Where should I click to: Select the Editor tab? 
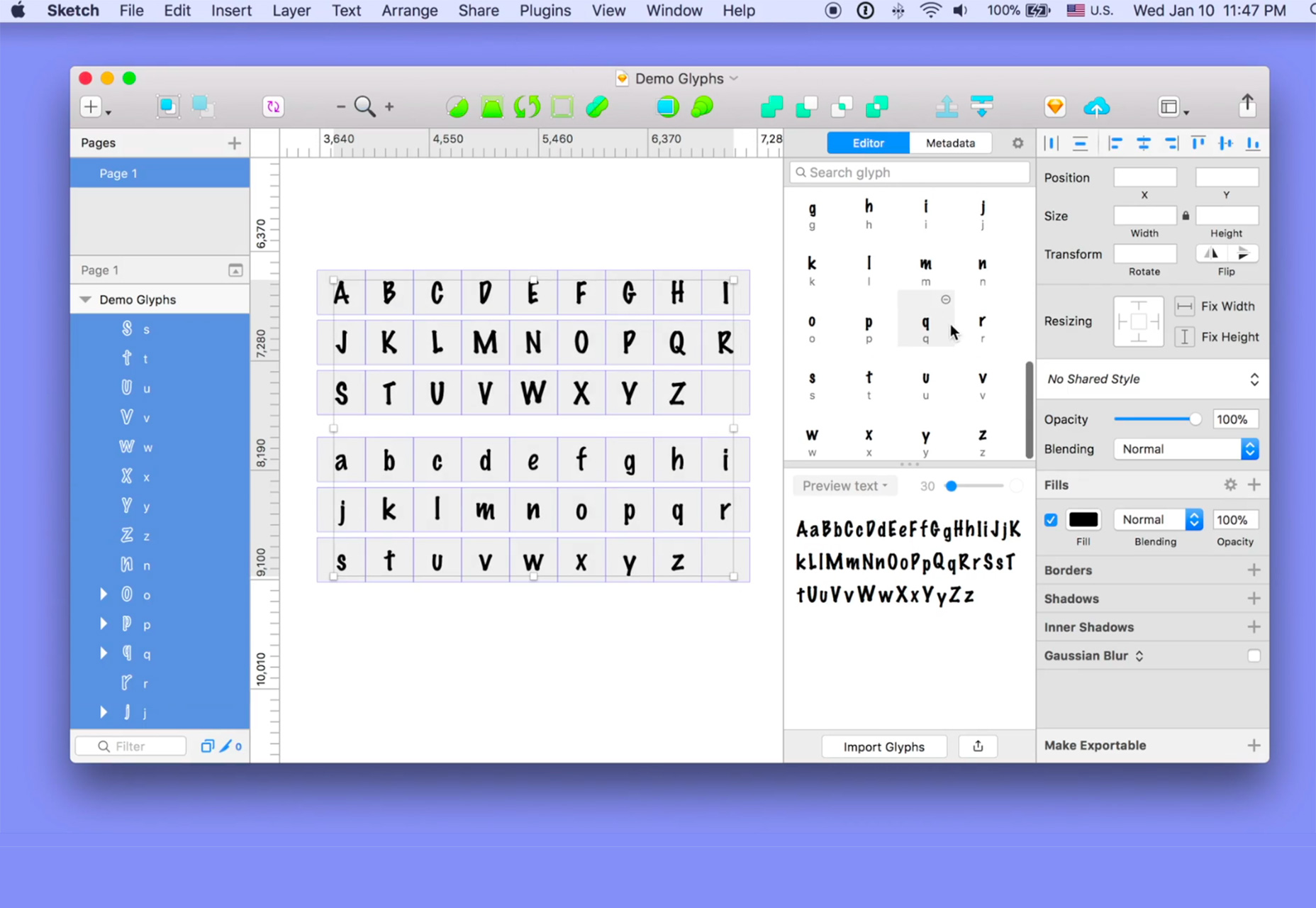click(868, 143)
